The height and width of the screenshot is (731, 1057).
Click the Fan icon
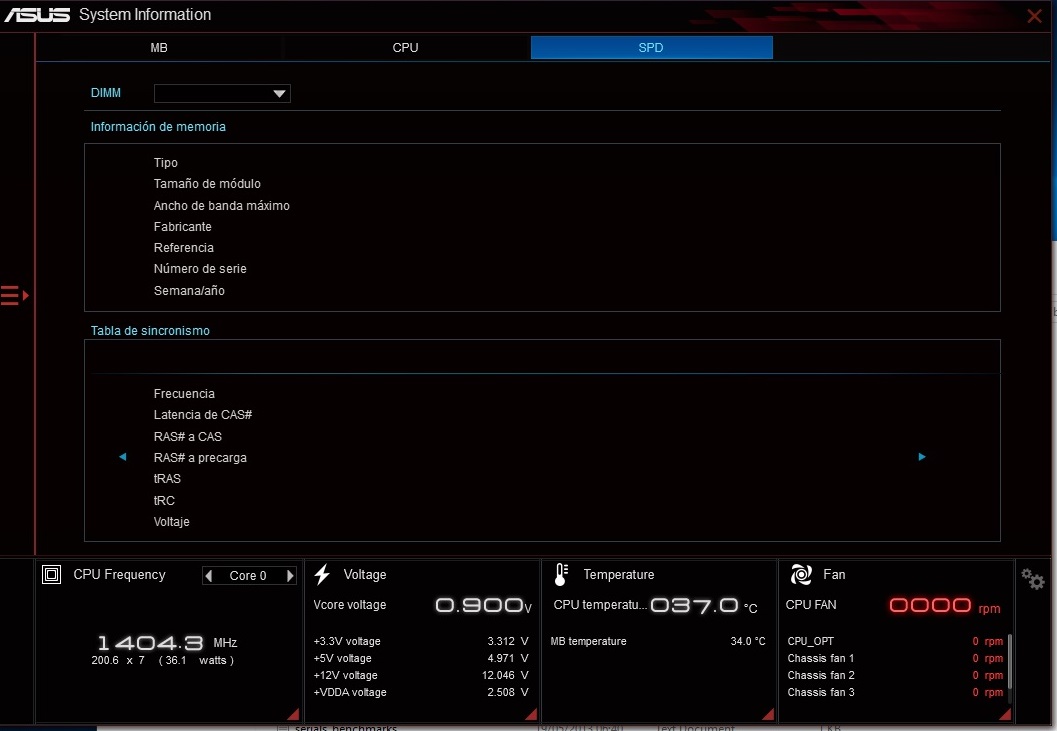coord(801,574)
